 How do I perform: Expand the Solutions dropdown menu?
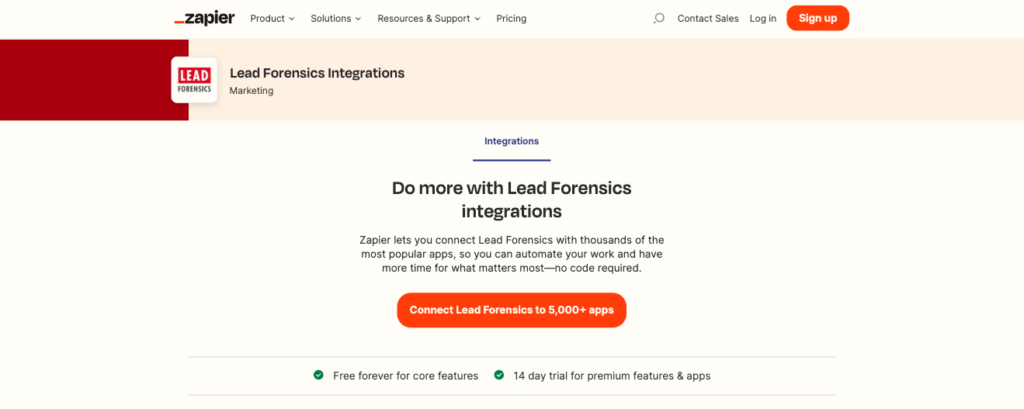[x=336, y=18]
